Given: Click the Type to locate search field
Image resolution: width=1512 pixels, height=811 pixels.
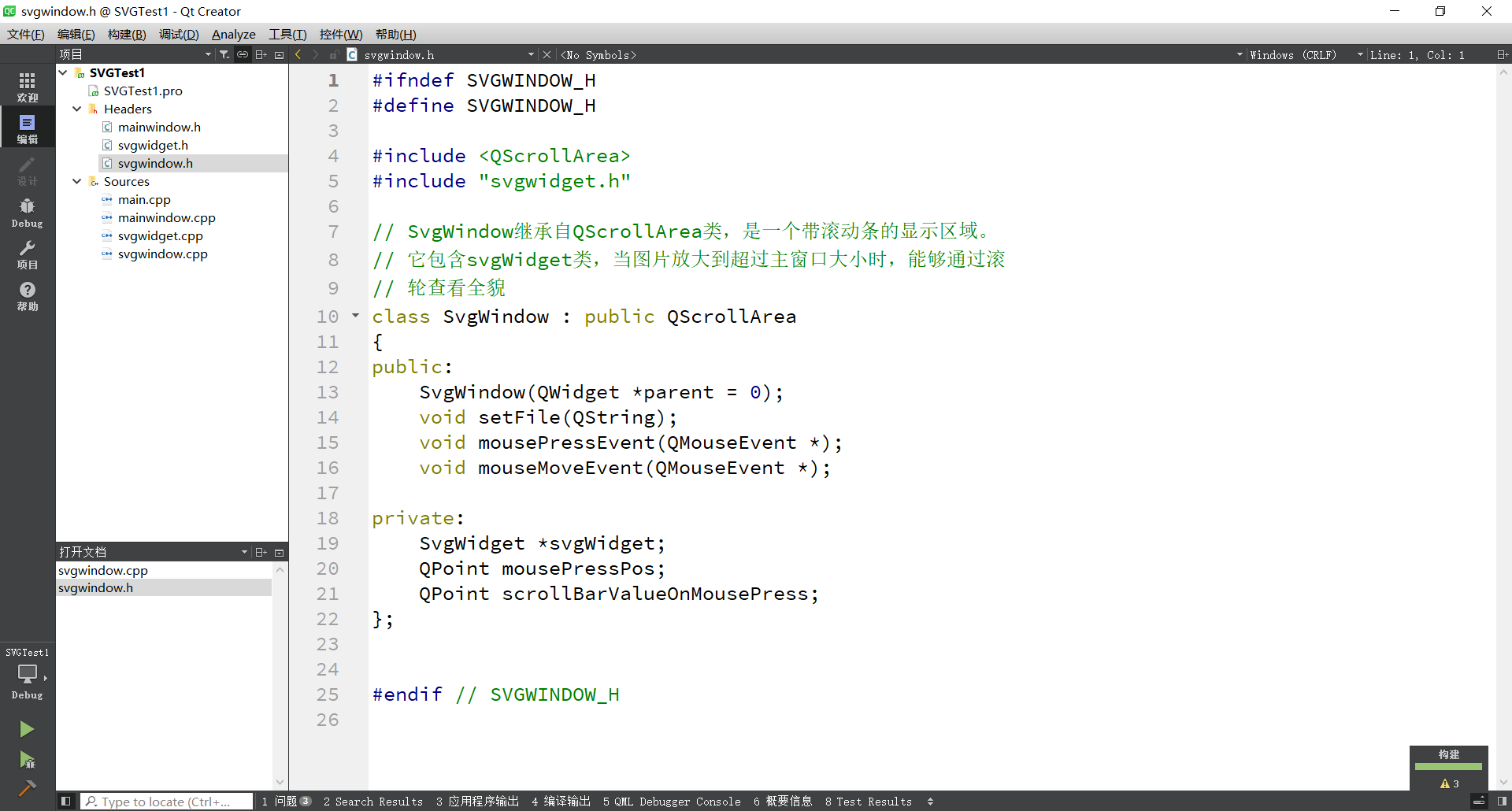Looking at the screenshot, I should 167,802.
